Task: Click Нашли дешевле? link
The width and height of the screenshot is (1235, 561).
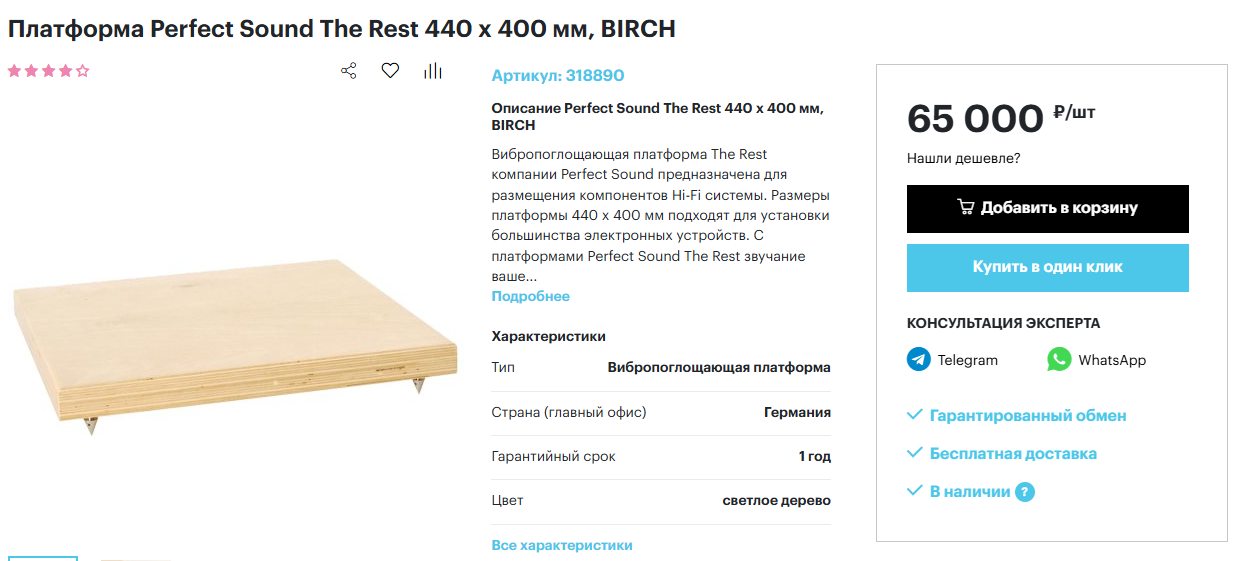Action: click(964, 158)
